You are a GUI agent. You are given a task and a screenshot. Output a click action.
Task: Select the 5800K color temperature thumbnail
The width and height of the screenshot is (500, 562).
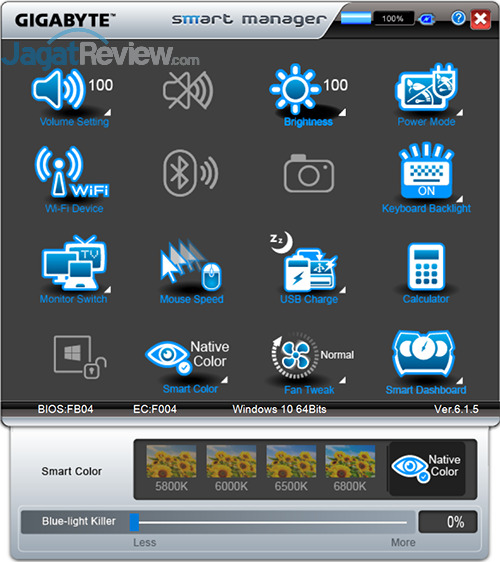click(171, 468)
